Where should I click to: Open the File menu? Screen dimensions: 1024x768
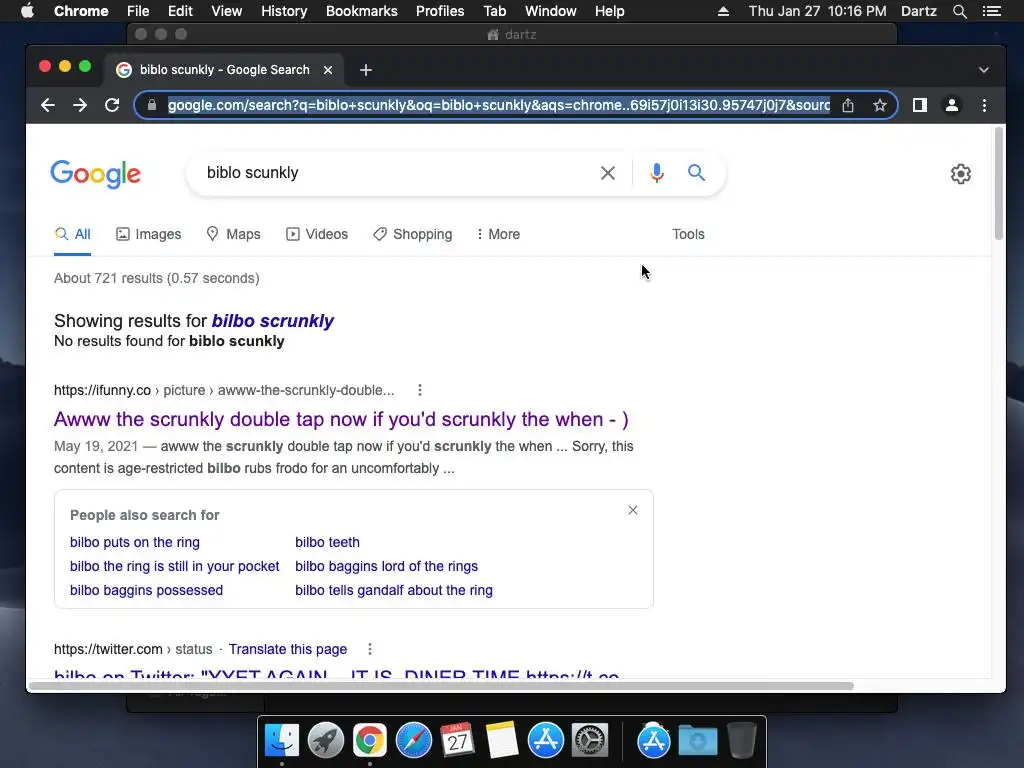(x=138, y=11)
